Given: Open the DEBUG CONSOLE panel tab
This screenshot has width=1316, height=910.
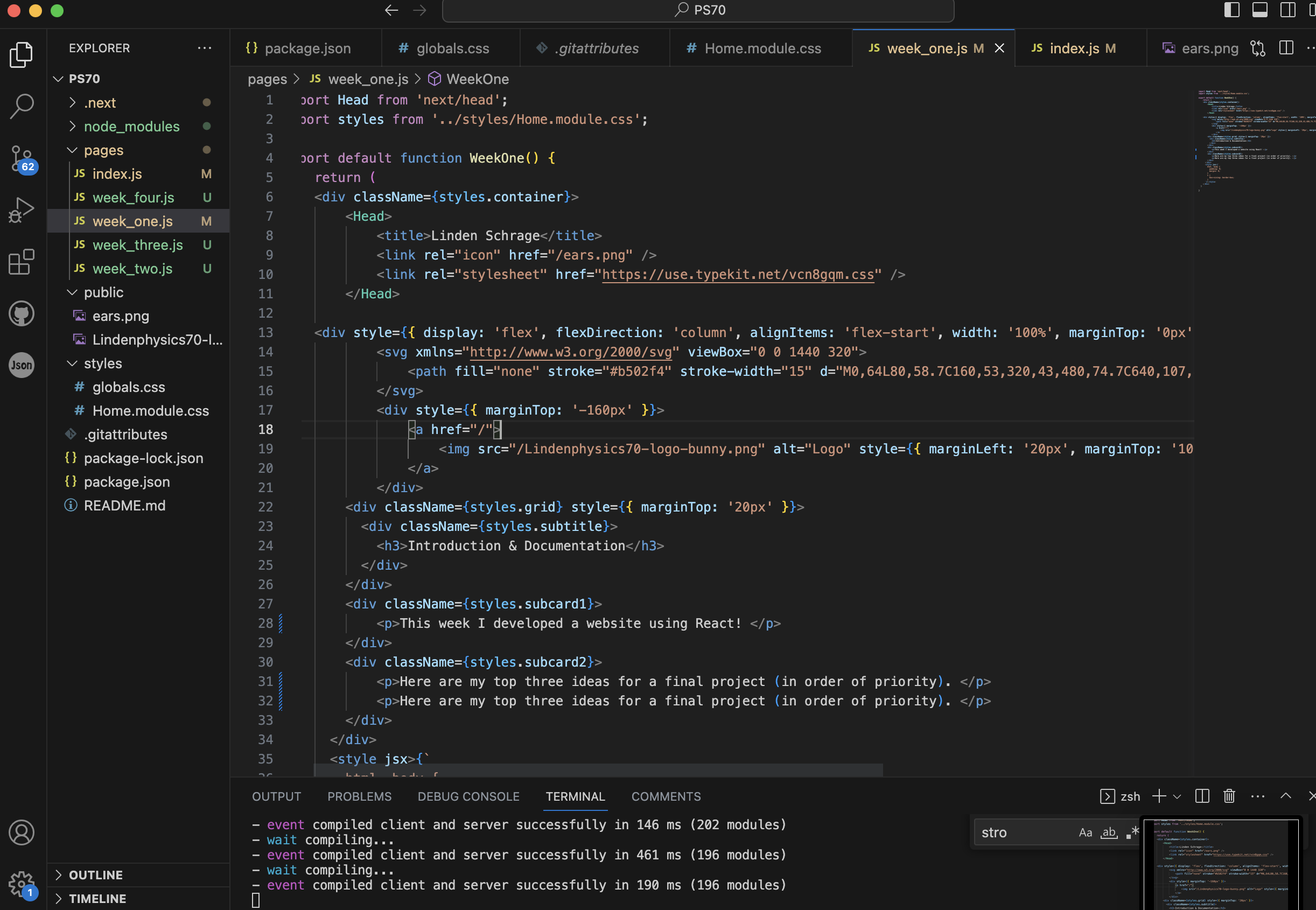Looking at the screenshot, I should [x=468, y=796].
